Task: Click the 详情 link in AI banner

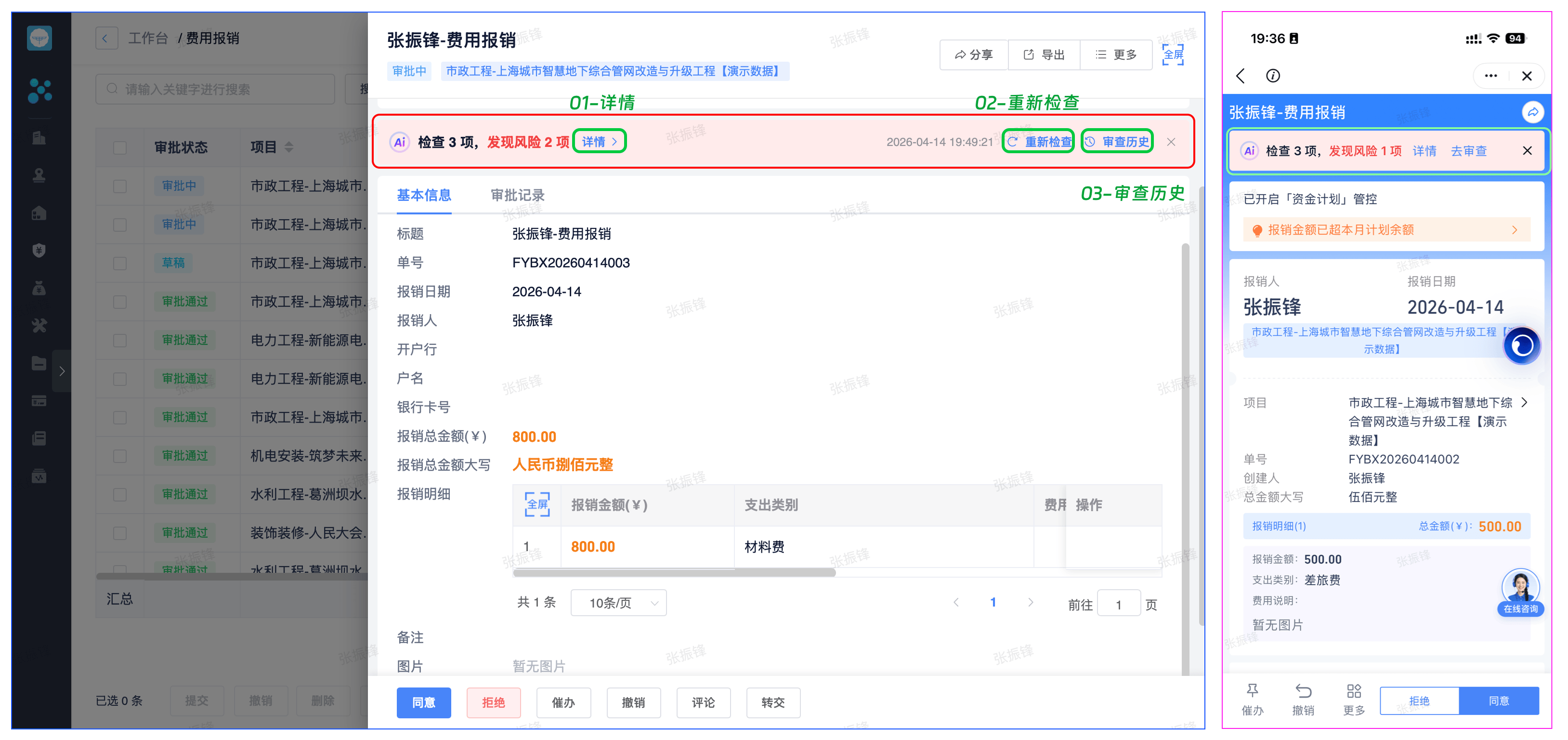Action: (599, 142)
